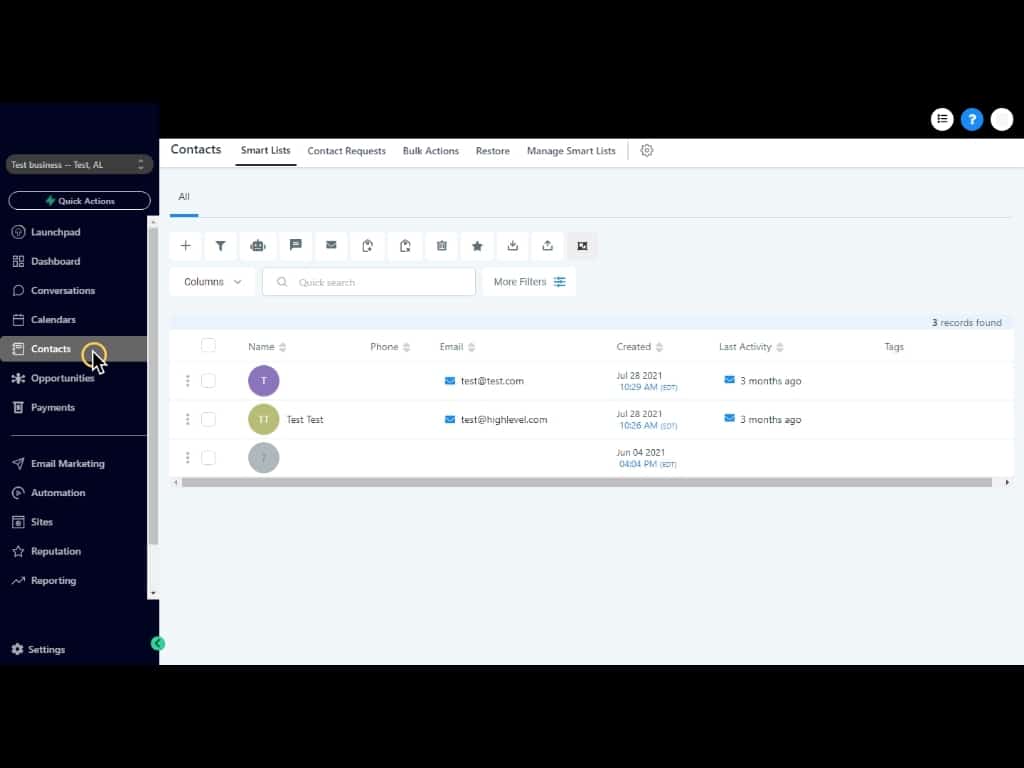Open the contacts gear settings icon
This screenshot has width=1024, height=768.
(647, 151)
